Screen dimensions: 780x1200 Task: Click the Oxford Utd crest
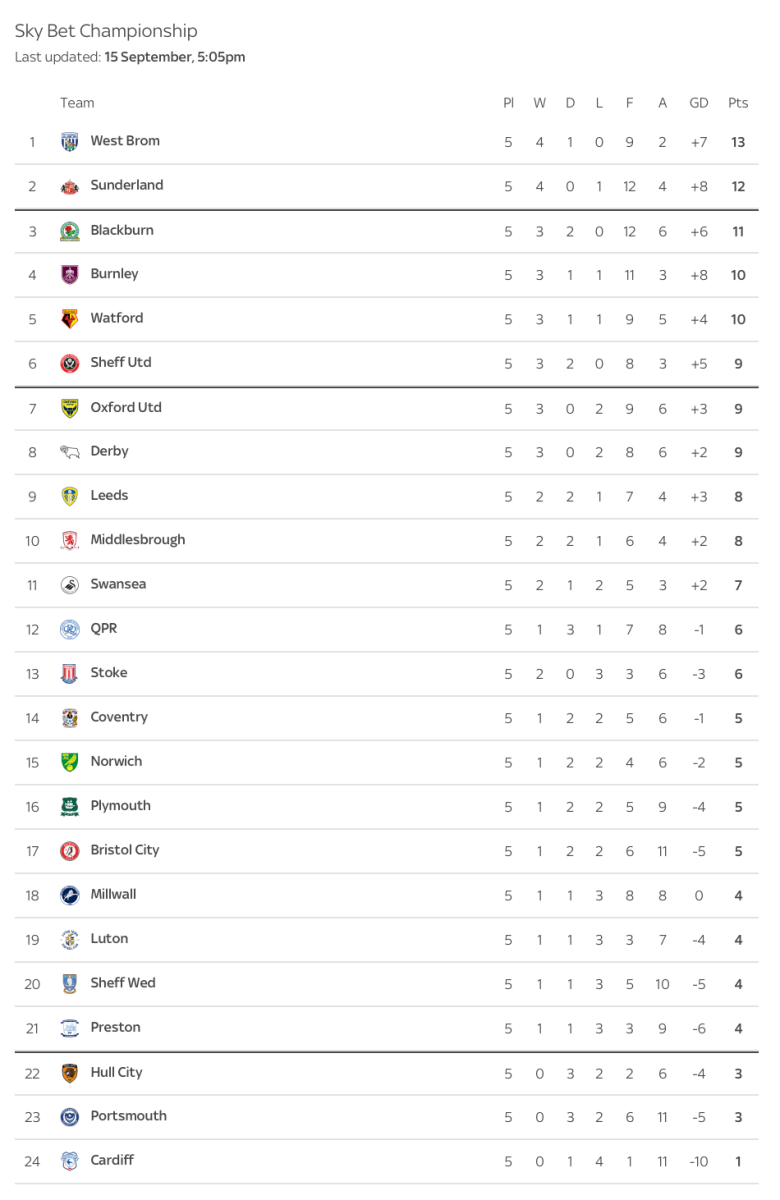pos(69,408)
